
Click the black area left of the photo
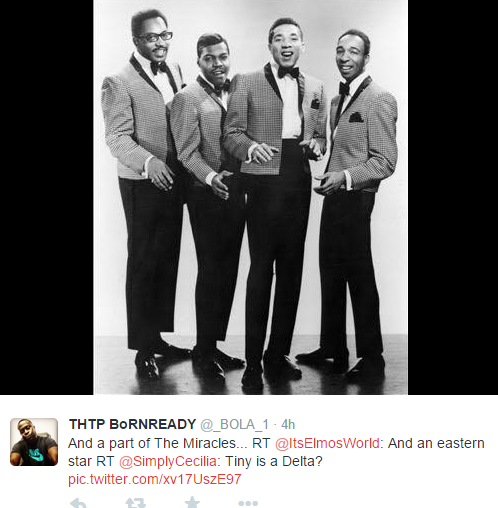coord(47,197)
